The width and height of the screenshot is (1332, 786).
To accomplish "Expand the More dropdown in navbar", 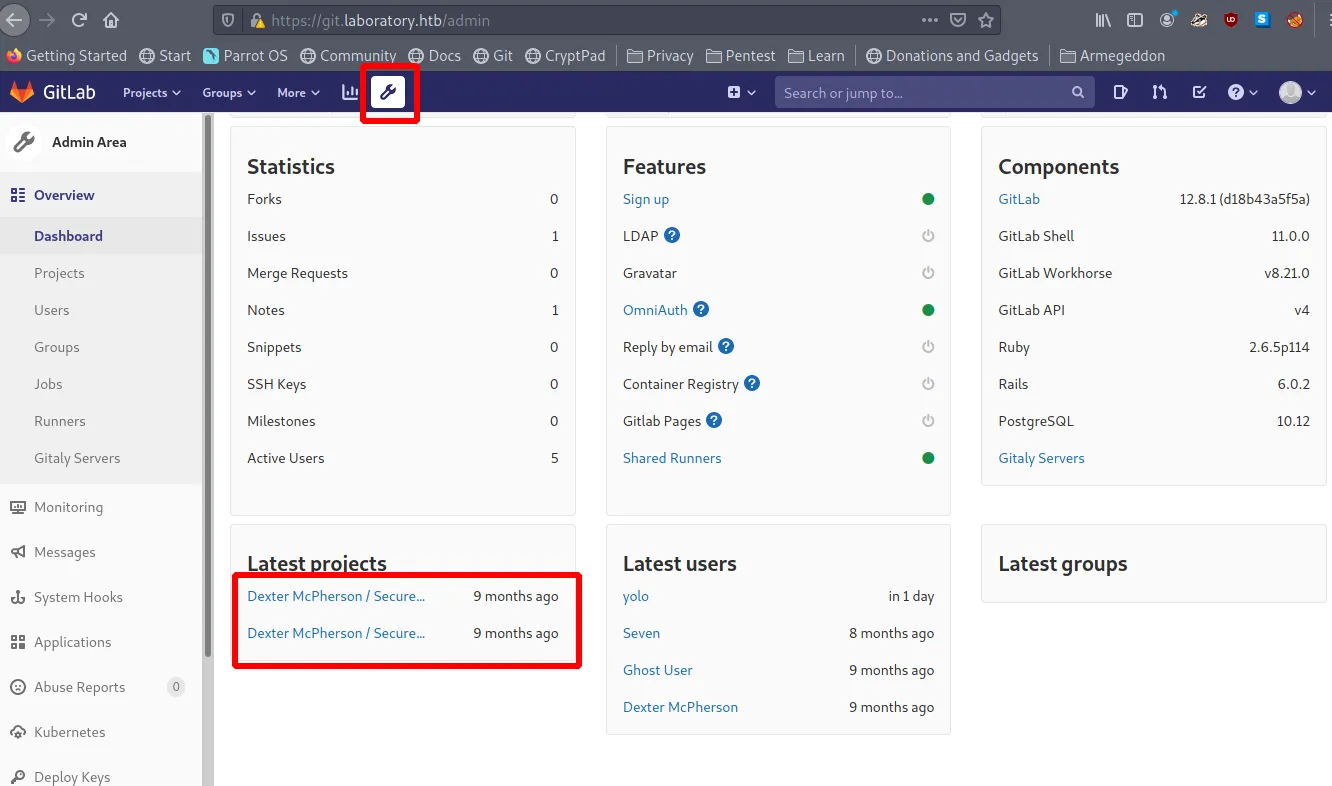I will [298, 92].
